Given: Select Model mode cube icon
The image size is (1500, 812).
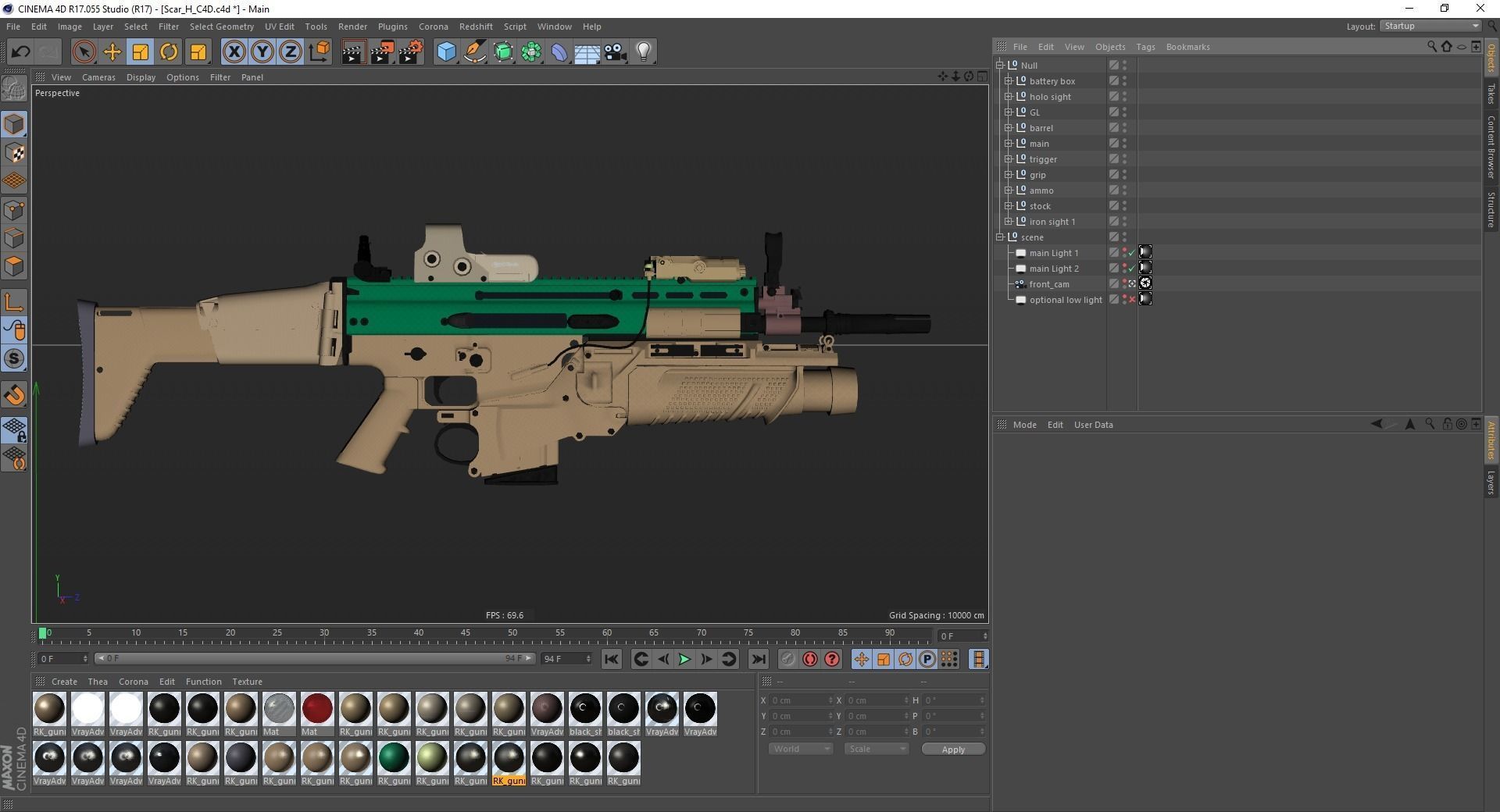Looking at the screenshot, I should 14,124.
